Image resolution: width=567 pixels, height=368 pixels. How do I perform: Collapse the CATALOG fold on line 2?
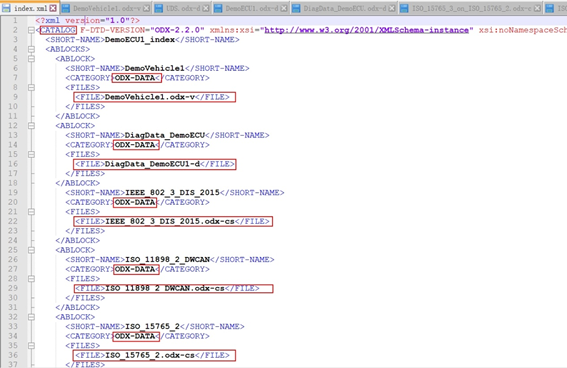pos(31,30)
